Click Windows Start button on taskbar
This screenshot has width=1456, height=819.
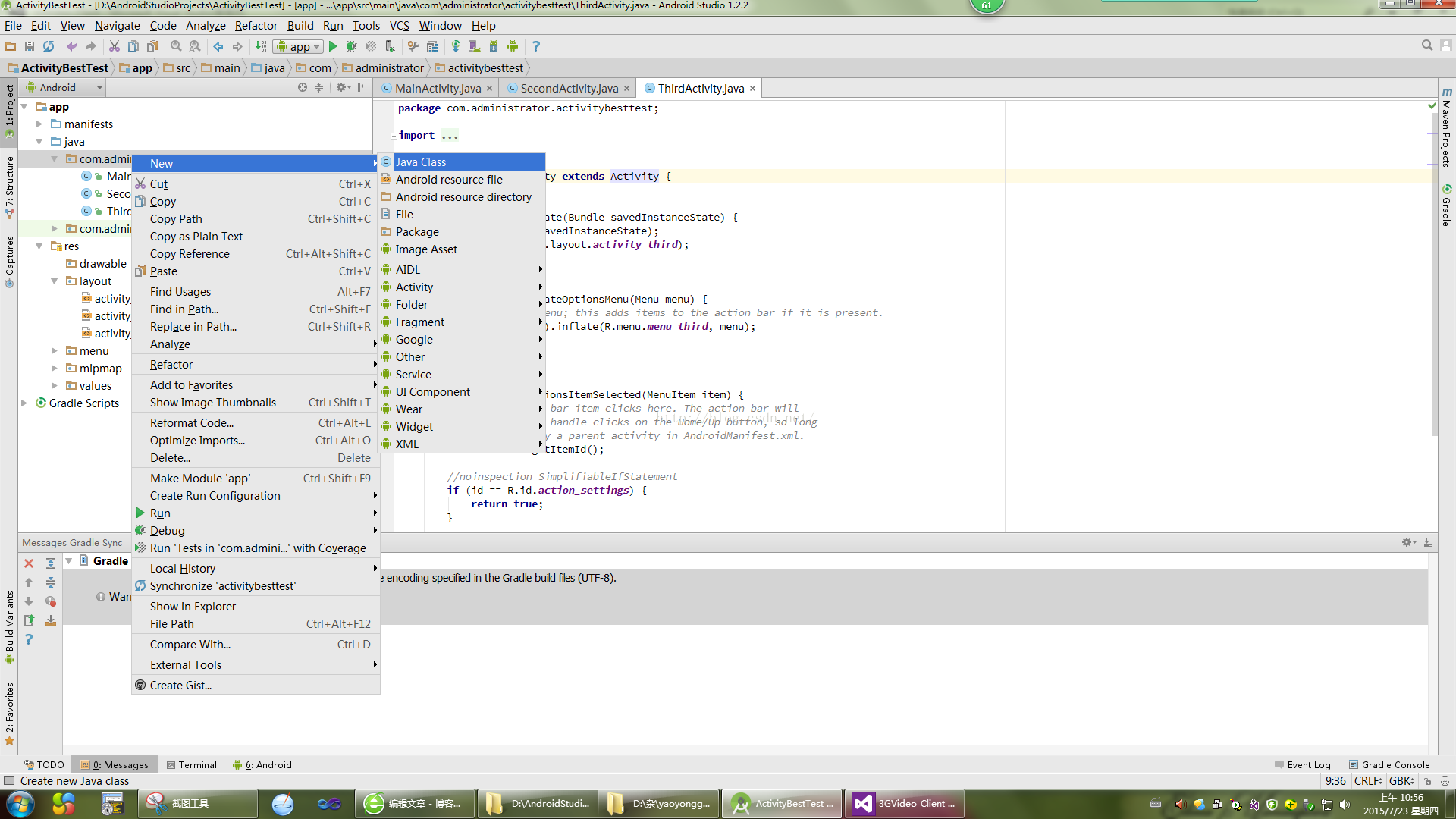pos(20,803)
